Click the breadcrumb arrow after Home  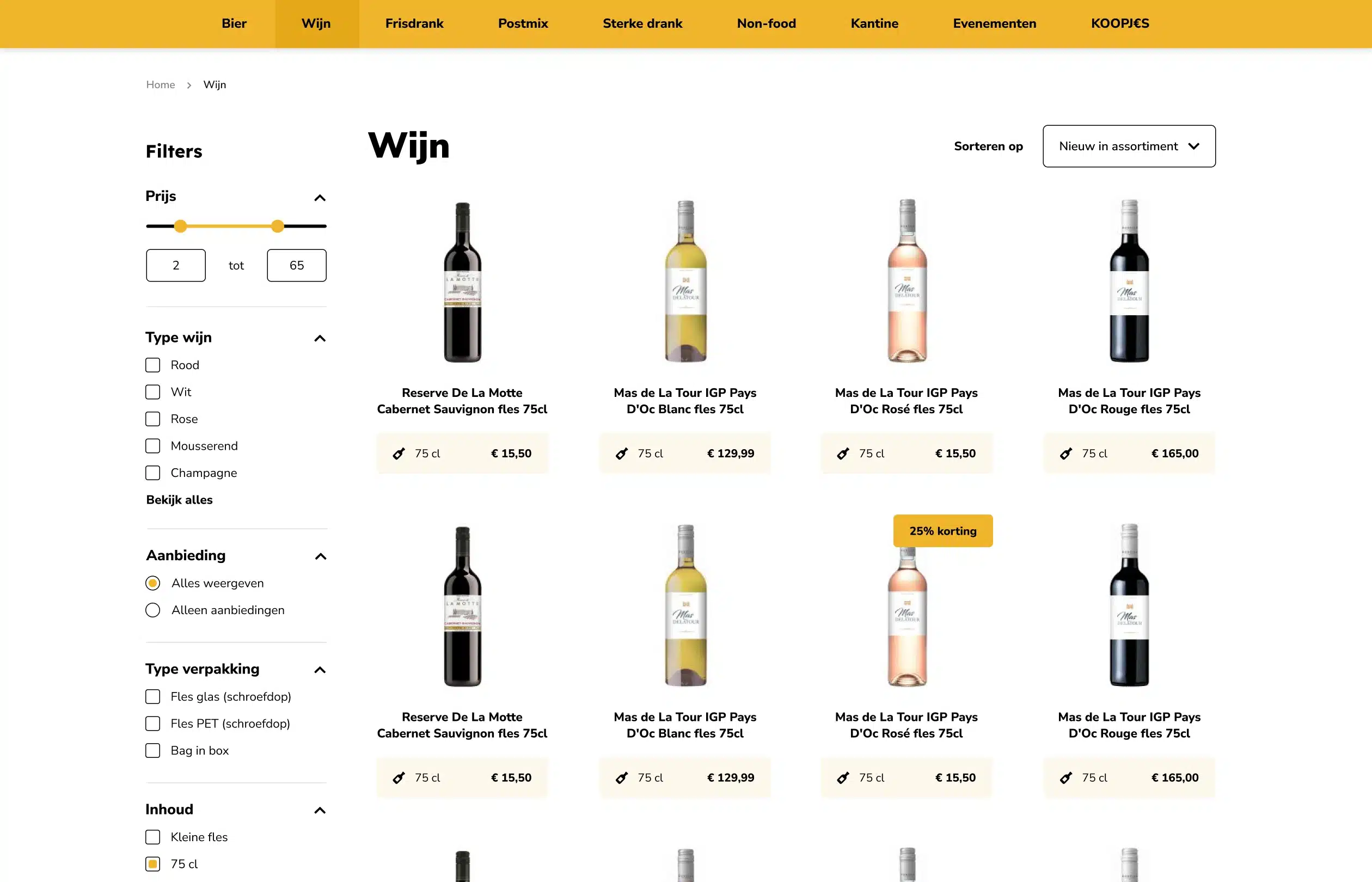coord(189,85)
